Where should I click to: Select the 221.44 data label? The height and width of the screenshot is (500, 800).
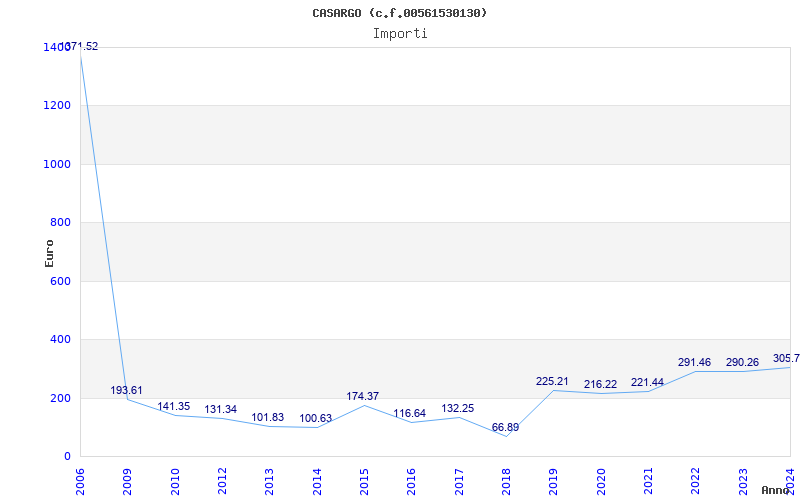click(x=647, y=383)
